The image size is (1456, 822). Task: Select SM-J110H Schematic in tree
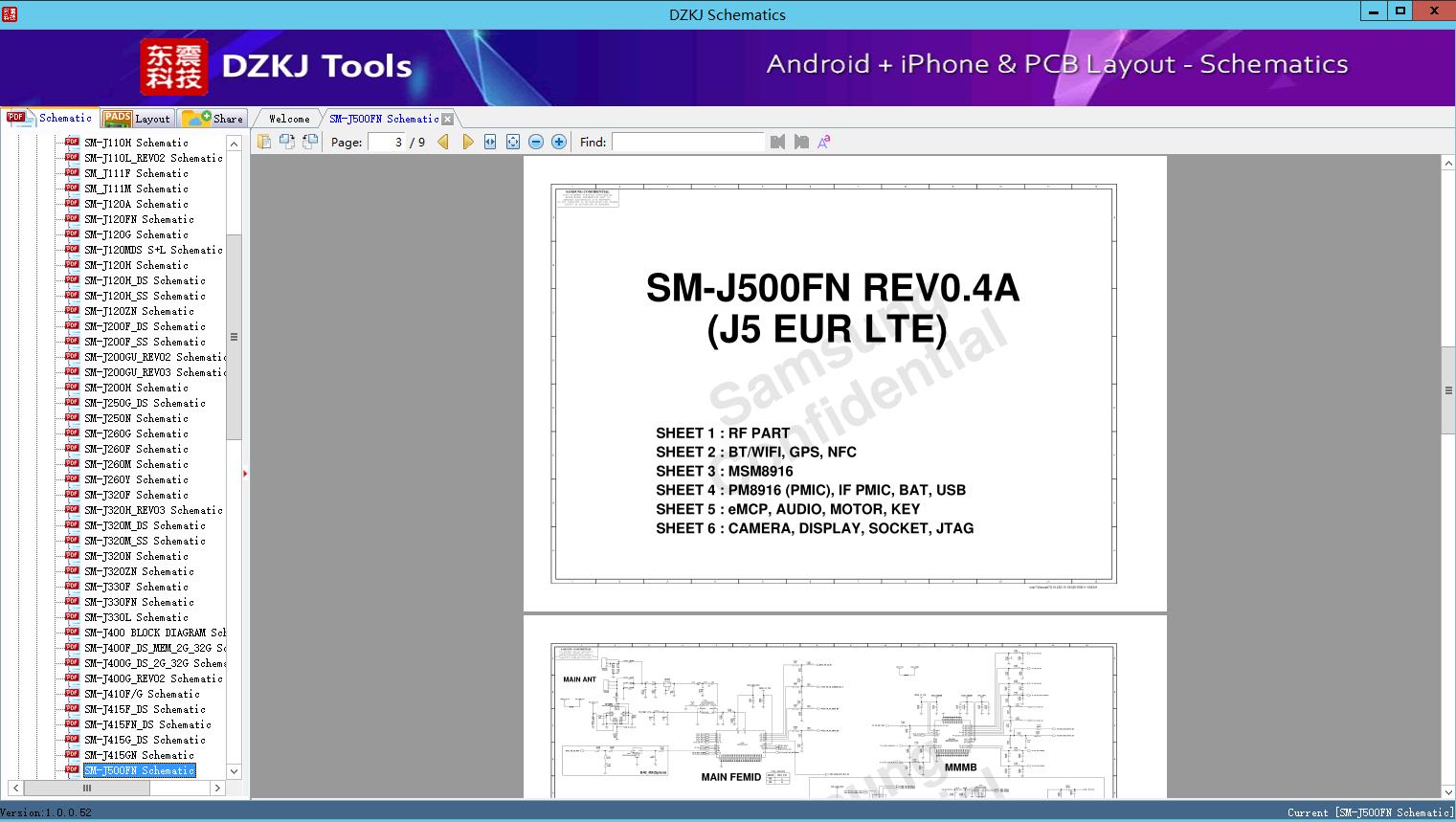pos(136,143)
